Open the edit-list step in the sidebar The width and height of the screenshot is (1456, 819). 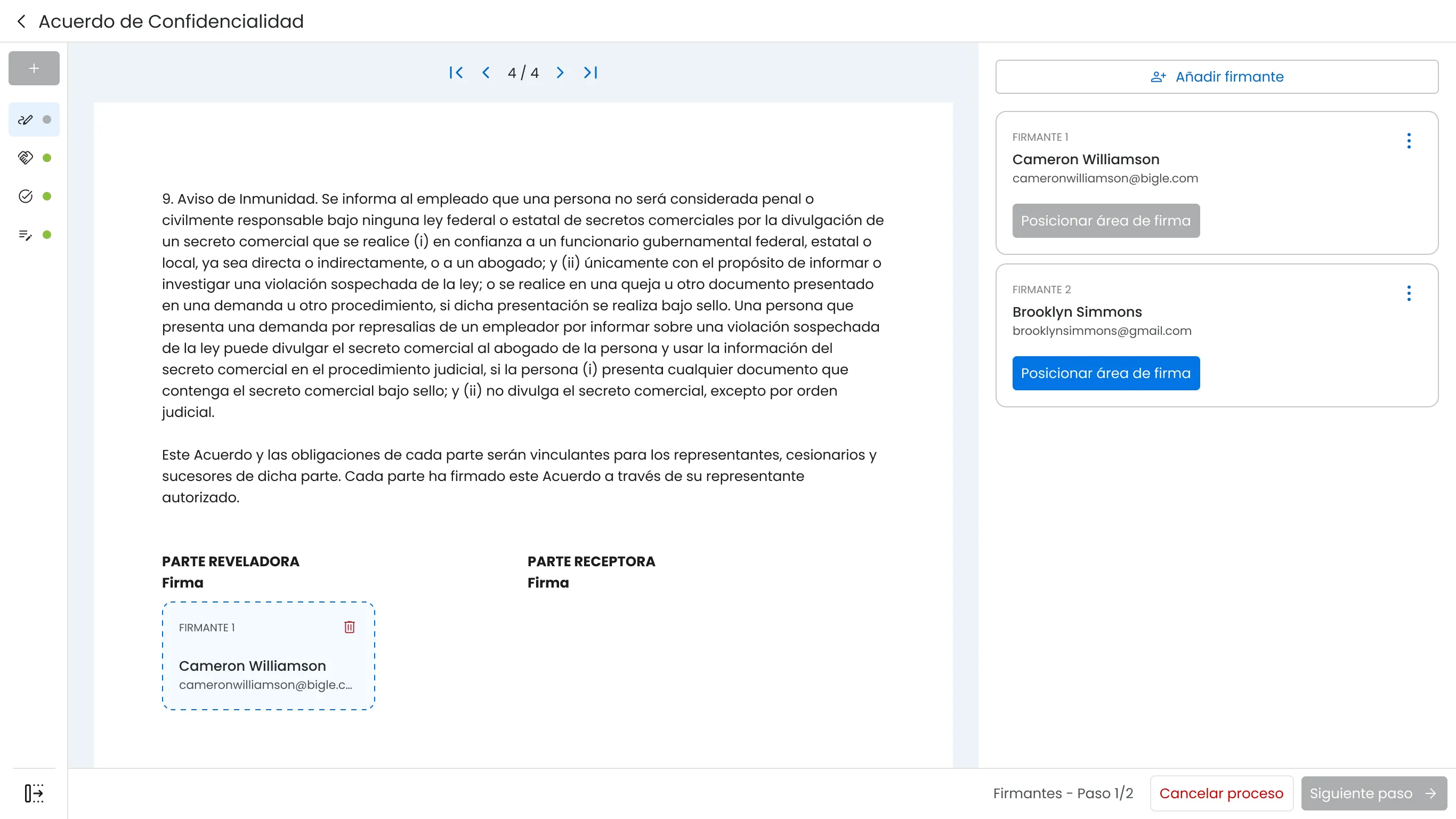[34, 235]
